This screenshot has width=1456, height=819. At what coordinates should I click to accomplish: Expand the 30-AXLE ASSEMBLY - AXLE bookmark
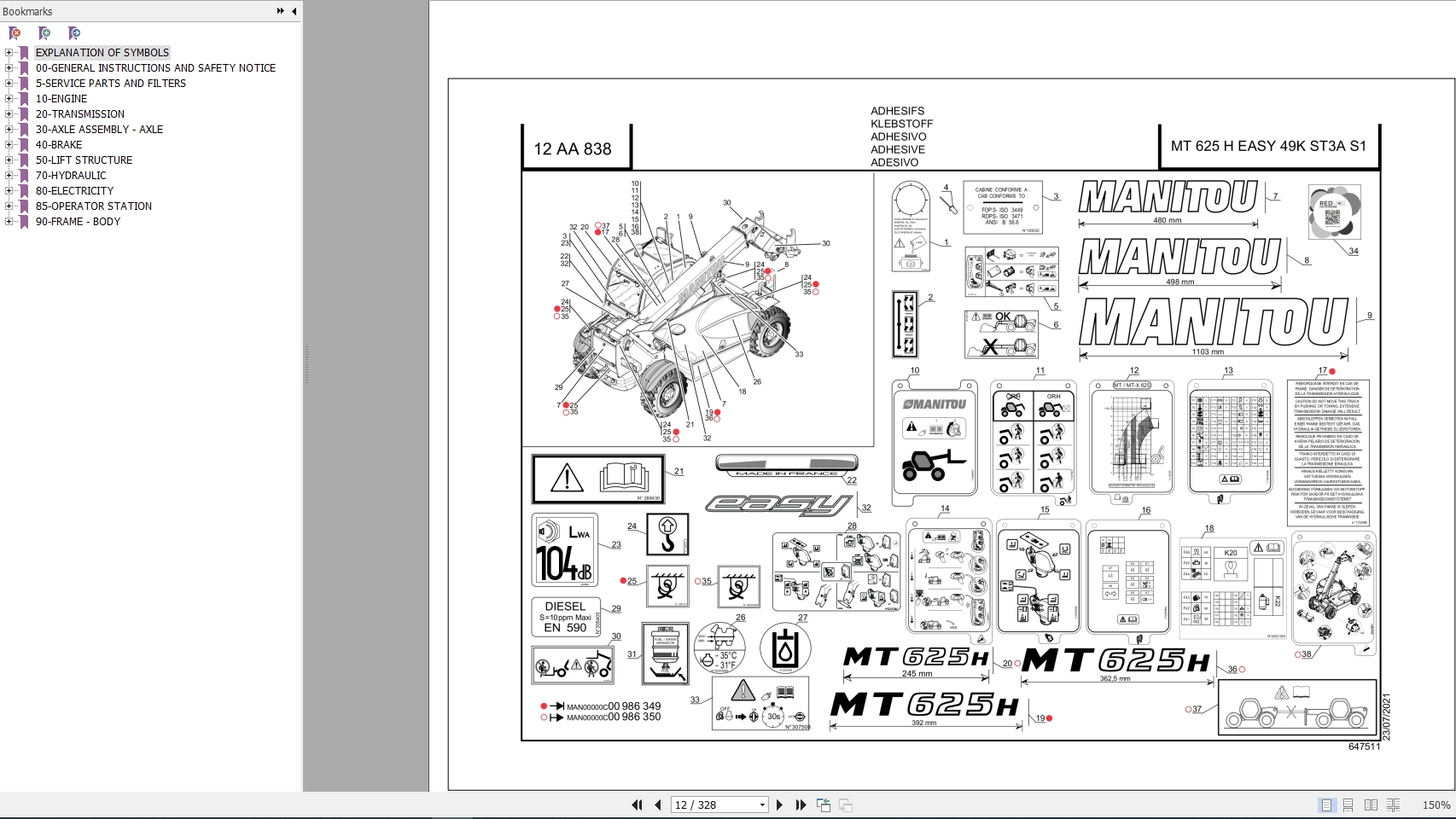9,130
